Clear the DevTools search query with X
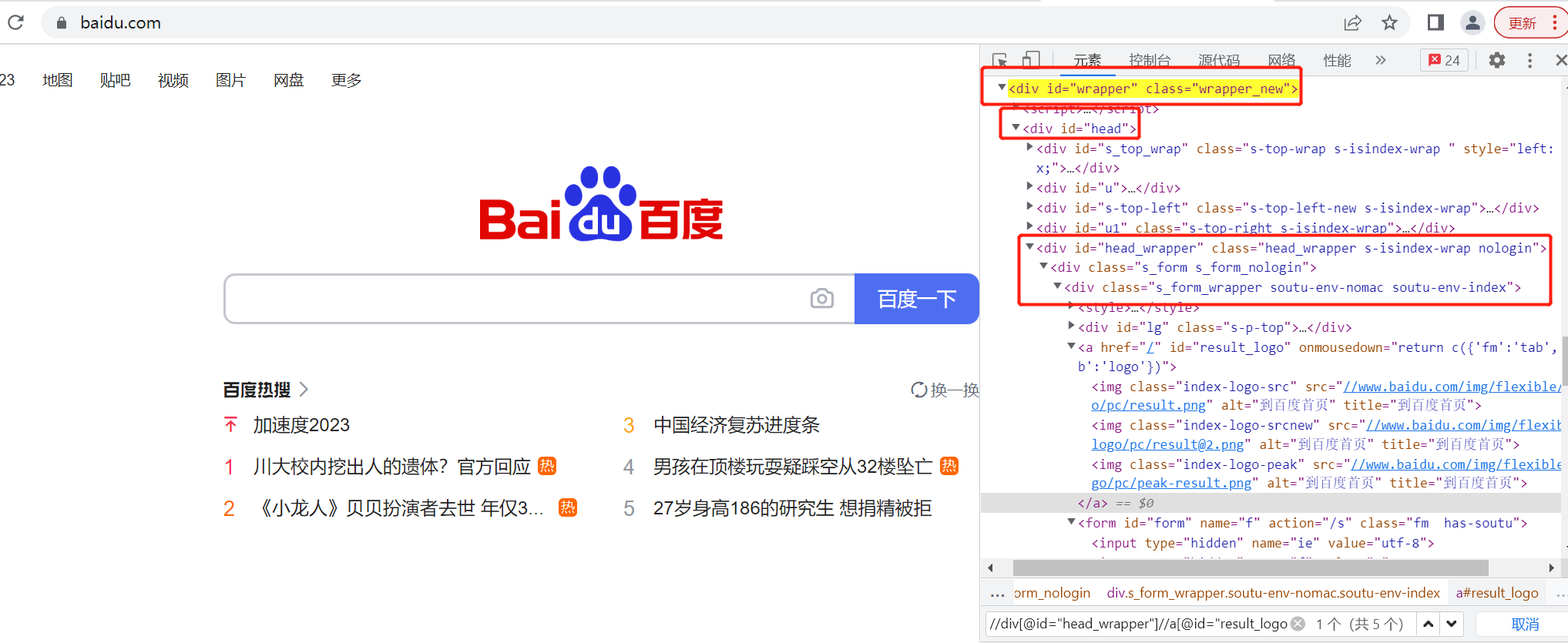The image size is (1568, 643). coord(1298,624)
